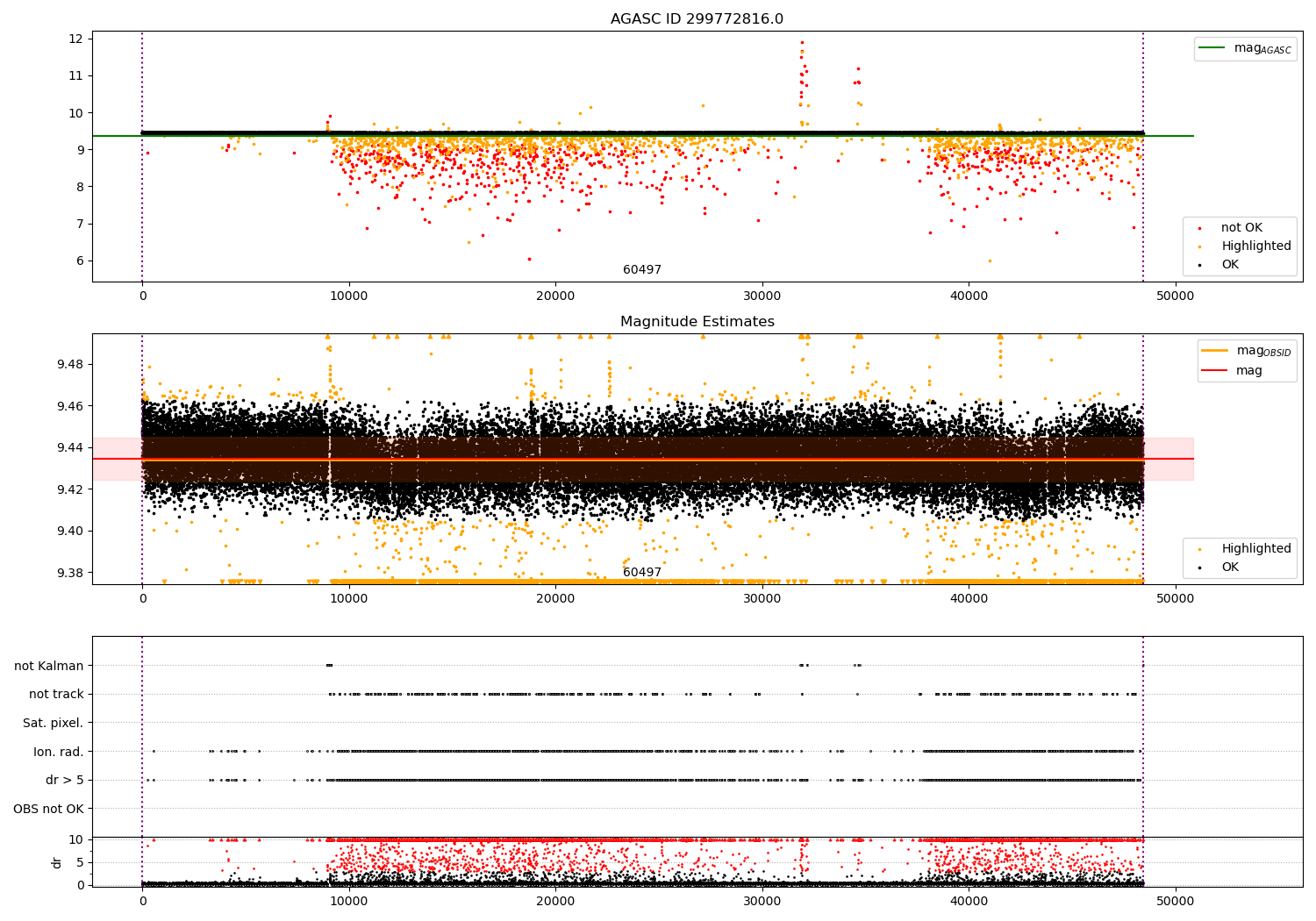Click 'OK' in the middle plot legend
The width and height of the screenshot is (1316, 921).
[x=1230, y=568]
